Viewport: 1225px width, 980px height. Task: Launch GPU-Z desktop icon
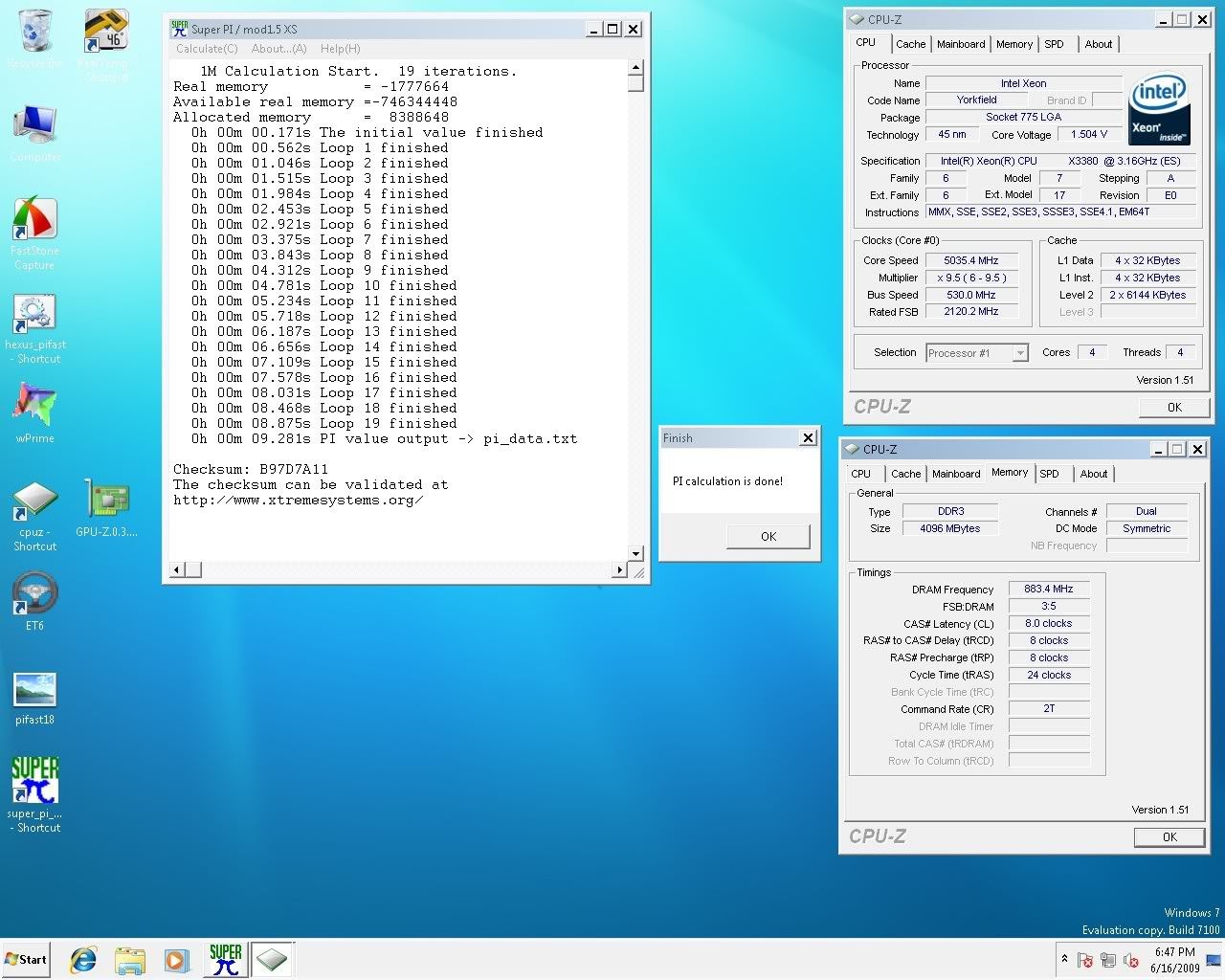pos(106,509)
